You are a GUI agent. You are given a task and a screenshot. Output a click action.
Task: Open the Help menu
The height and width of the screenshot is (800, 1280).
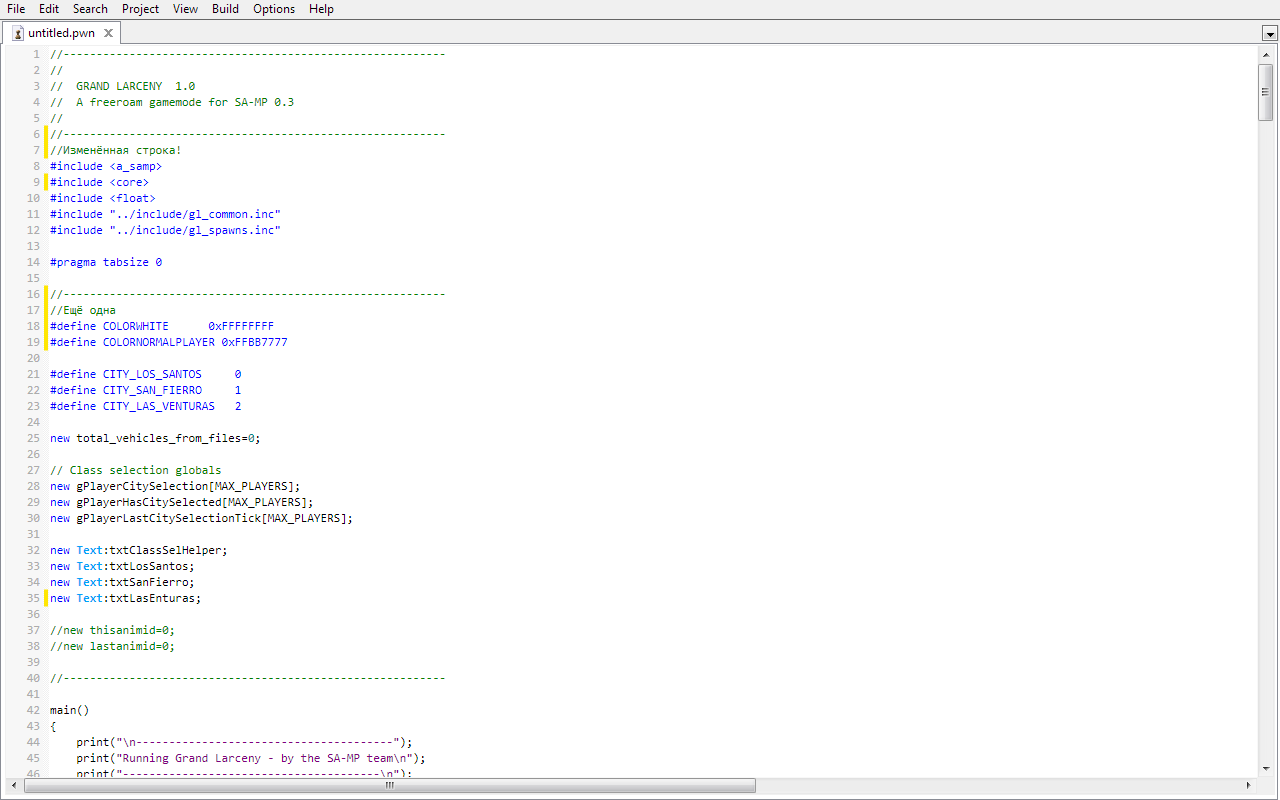[321, 9]
